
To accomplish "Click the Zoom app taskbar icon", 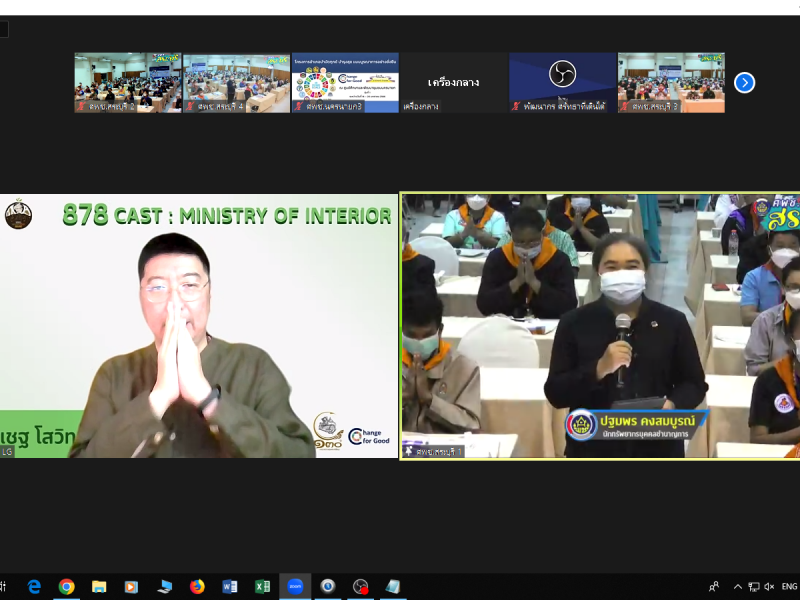I will coord(295,587).
